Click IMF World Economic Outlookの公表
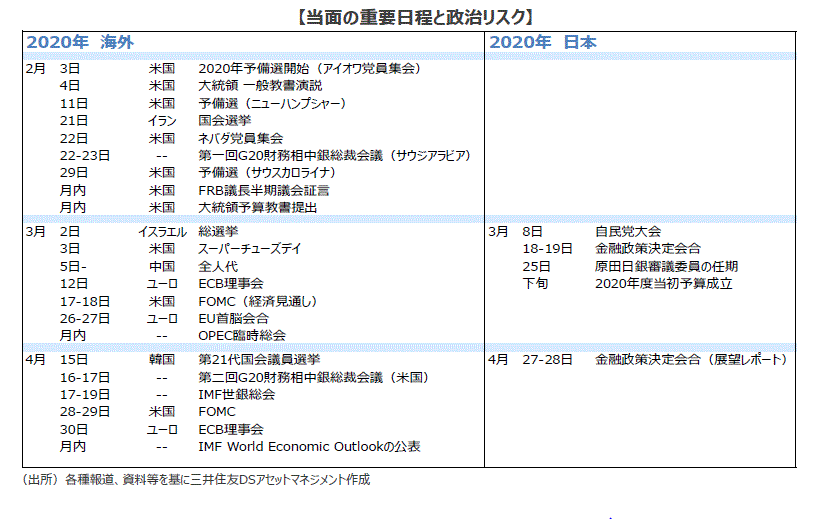This screenshot has width=820, height=519. (x=309, y=446)
